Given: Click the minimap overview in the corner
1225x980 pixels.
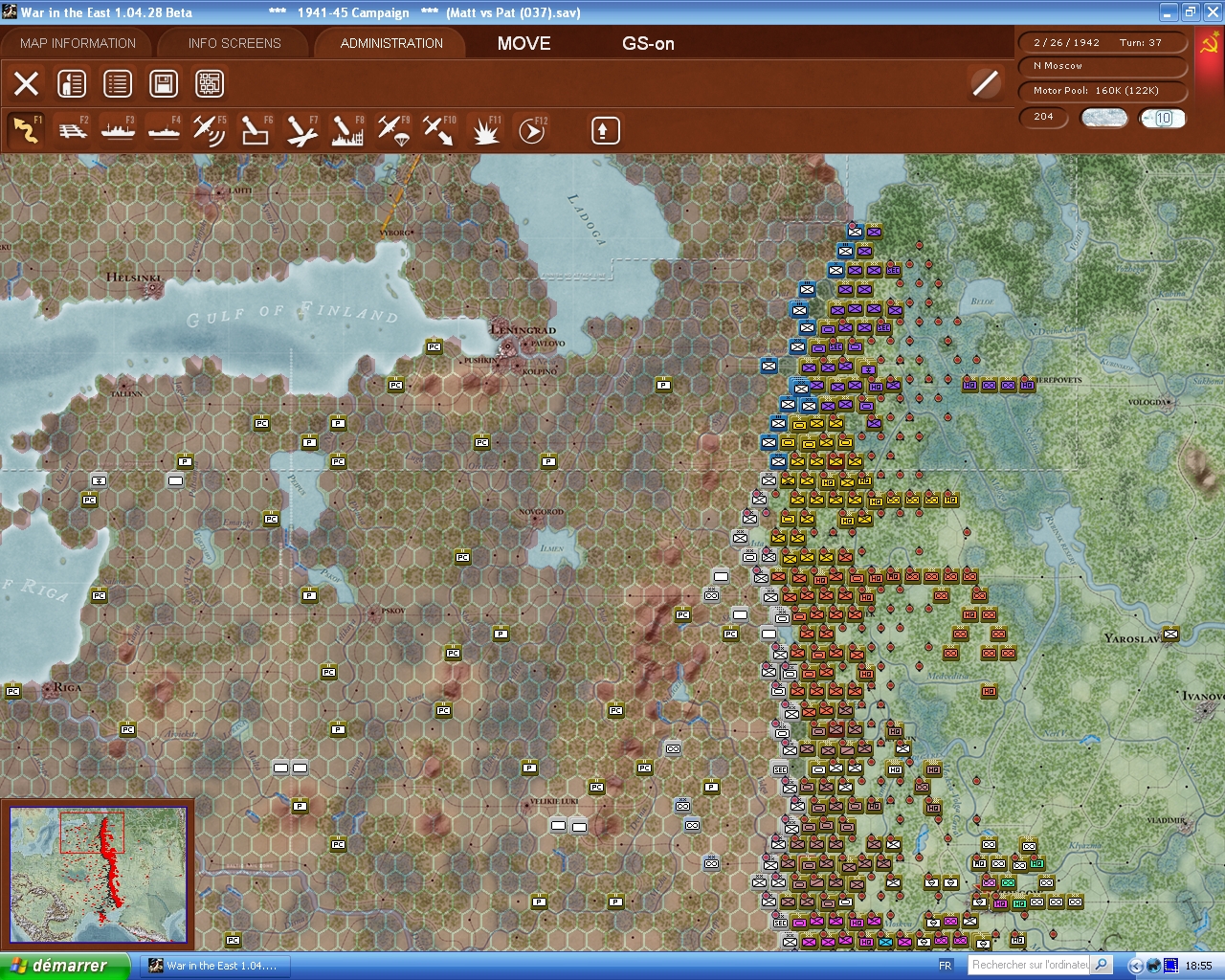Looking at the screenshot, I should coord(98,874).
